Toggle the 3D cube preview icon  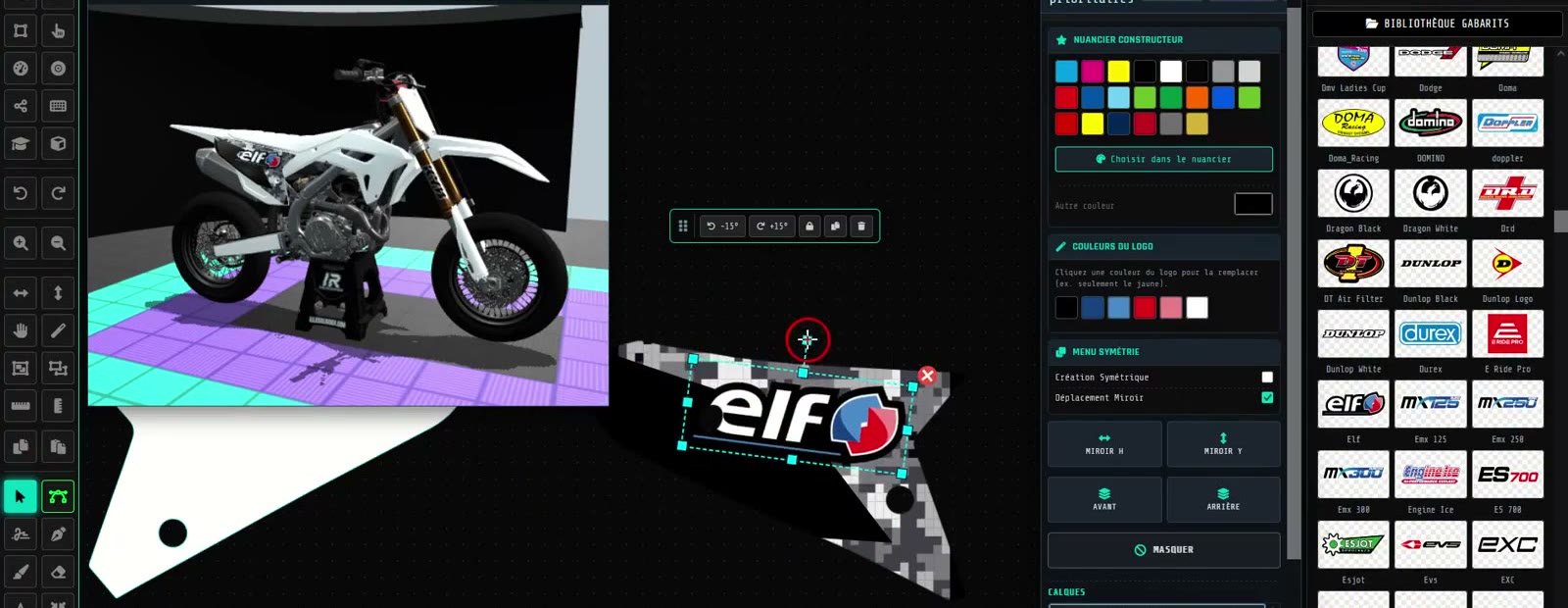[58, 143]
